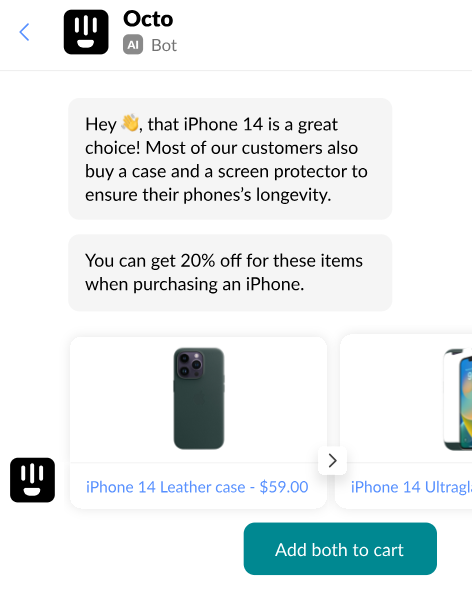Open the iPhone 14 Ultraglass product link
This screenshot has width=472, height=600.
click(411, 487)
